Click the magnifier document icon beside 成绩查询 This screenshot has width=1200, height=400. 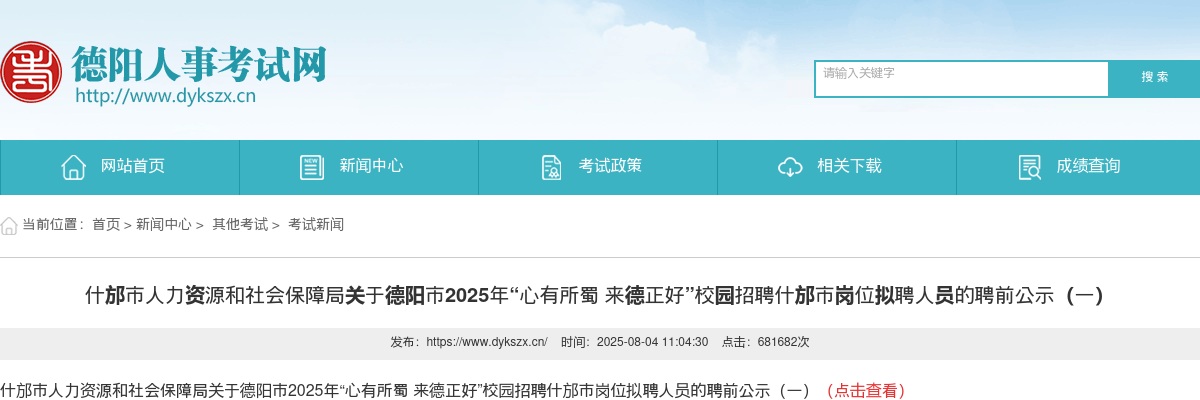1029,167
